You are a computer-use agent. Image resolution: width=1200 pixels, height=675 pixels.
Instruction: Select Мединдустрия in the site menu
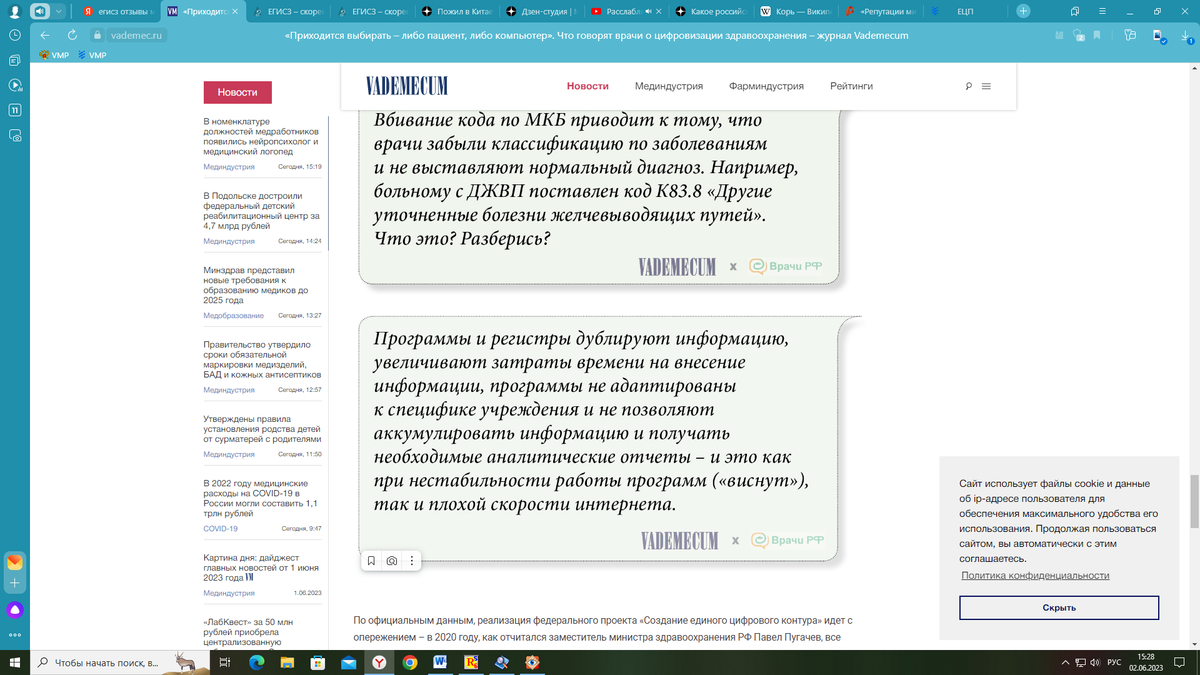pyautogui.click(x=668, y=86)
